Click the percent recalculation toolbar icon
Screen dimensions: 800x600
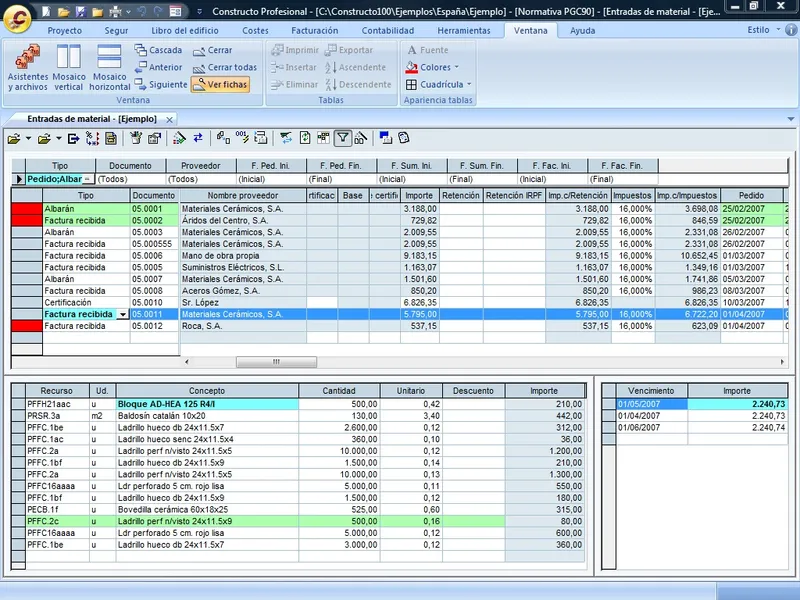coord(92,138)
